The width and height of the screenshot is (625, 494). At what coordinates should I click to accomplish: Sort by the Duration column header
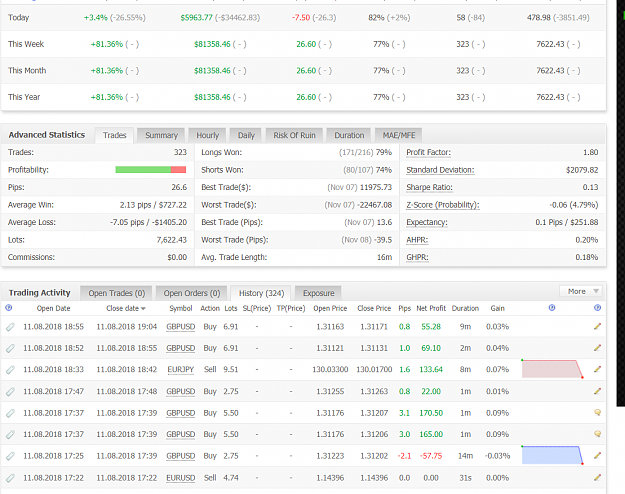tap(465, 309)
